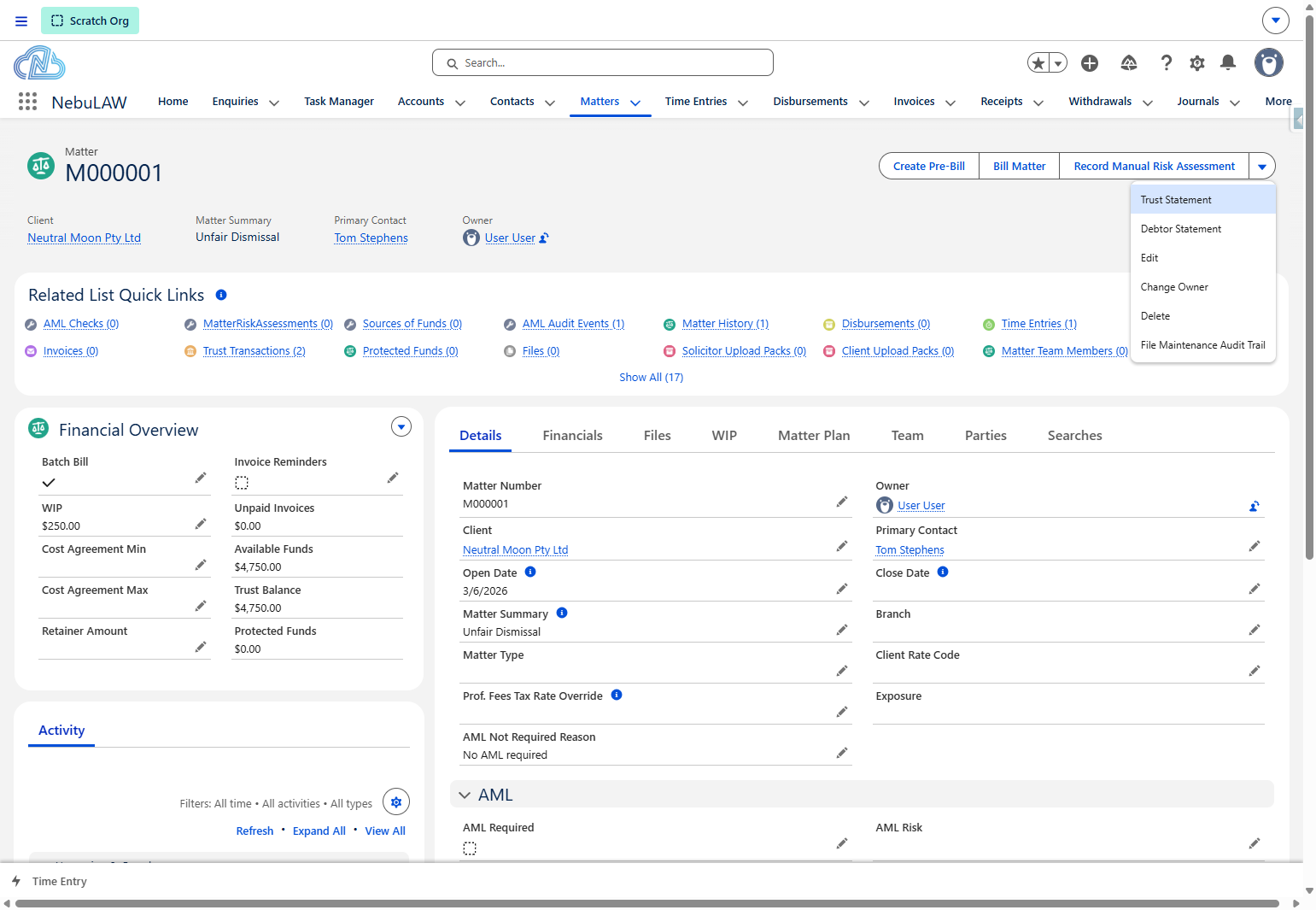Expand the Matters nav dropdown chevron
Image resolution: width=1316 pixels, height=910 pixels.
635,103
